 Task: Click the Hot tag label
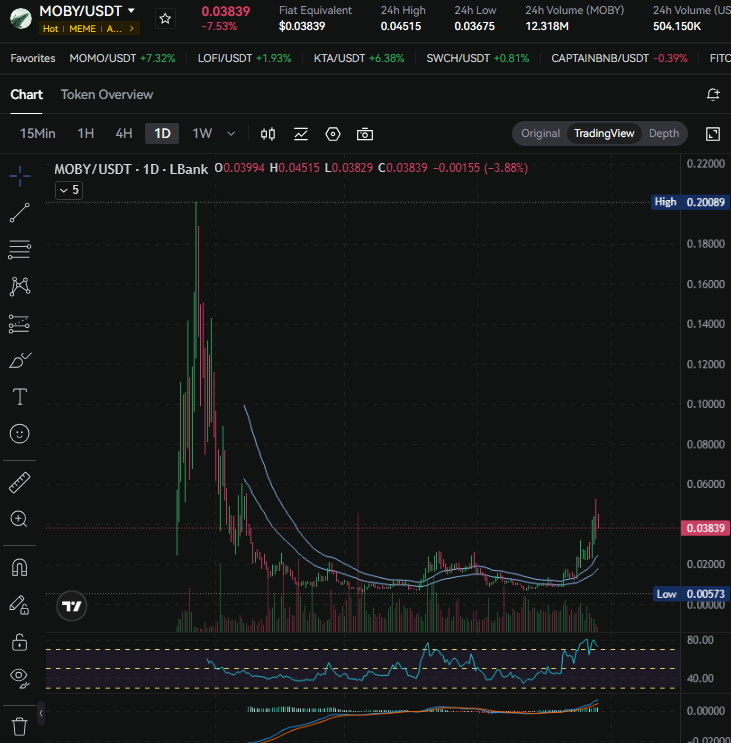[50, 29]
